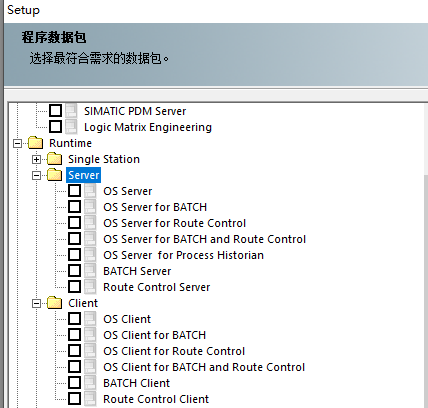Check OS Client for Route Control box
The width and height of the screenshot is (428, 408).
[x=74, y=351]
